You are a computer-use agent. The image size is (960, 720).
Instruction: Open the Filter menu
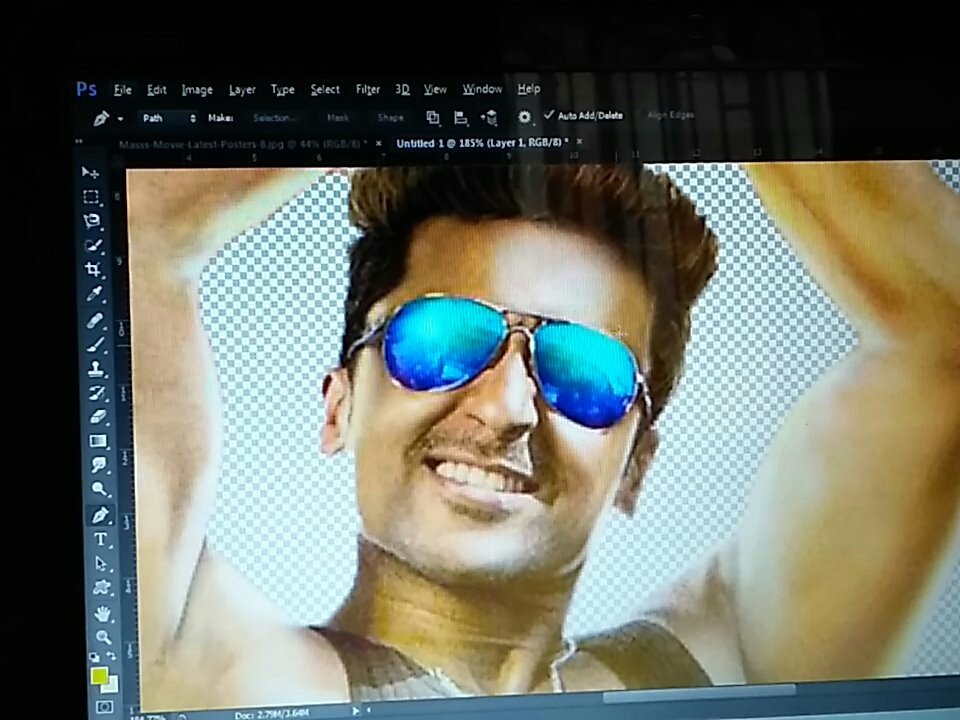(367, 89)
